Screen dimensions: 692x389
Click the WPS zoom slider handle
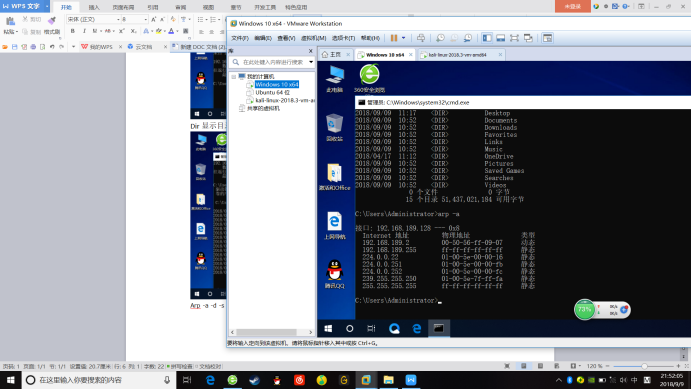(644, 366)
